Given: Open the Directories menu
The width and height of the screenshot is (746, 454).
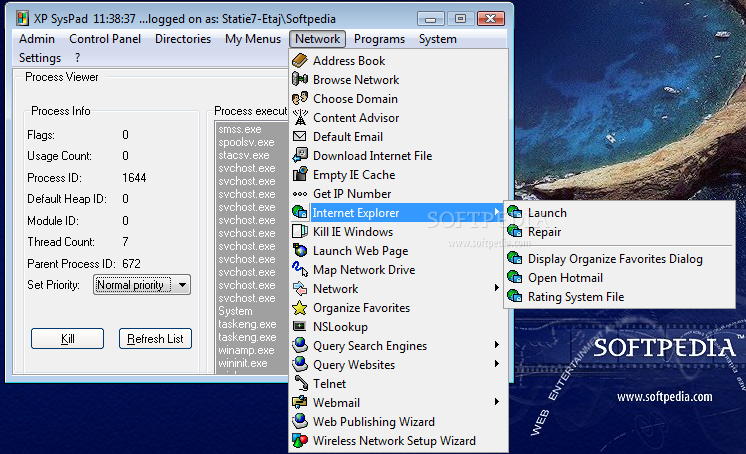Looking at the screenshot, I should (183, 39).
